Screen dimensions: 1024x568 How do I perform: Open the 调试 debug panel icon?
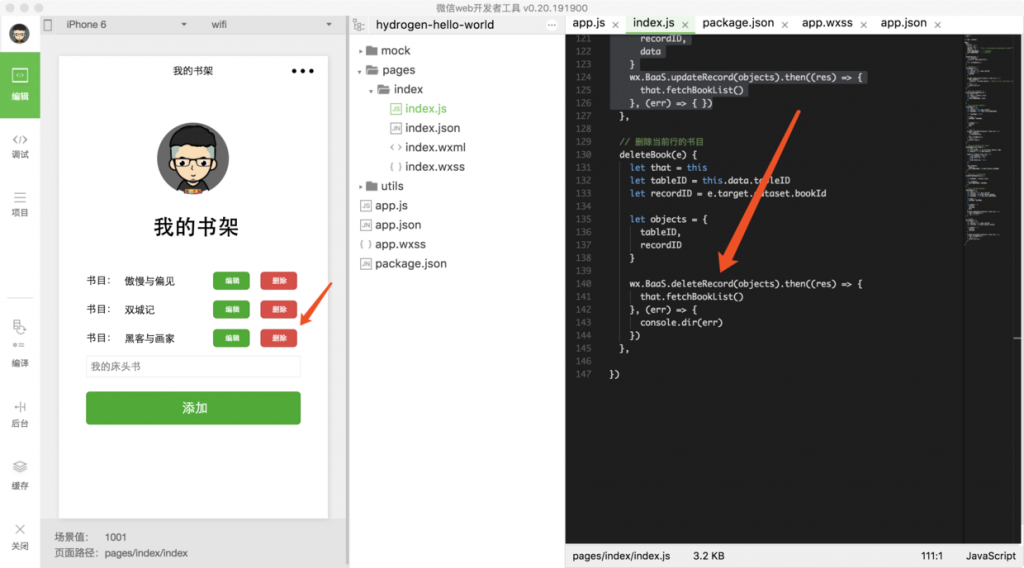coord(20,145)
